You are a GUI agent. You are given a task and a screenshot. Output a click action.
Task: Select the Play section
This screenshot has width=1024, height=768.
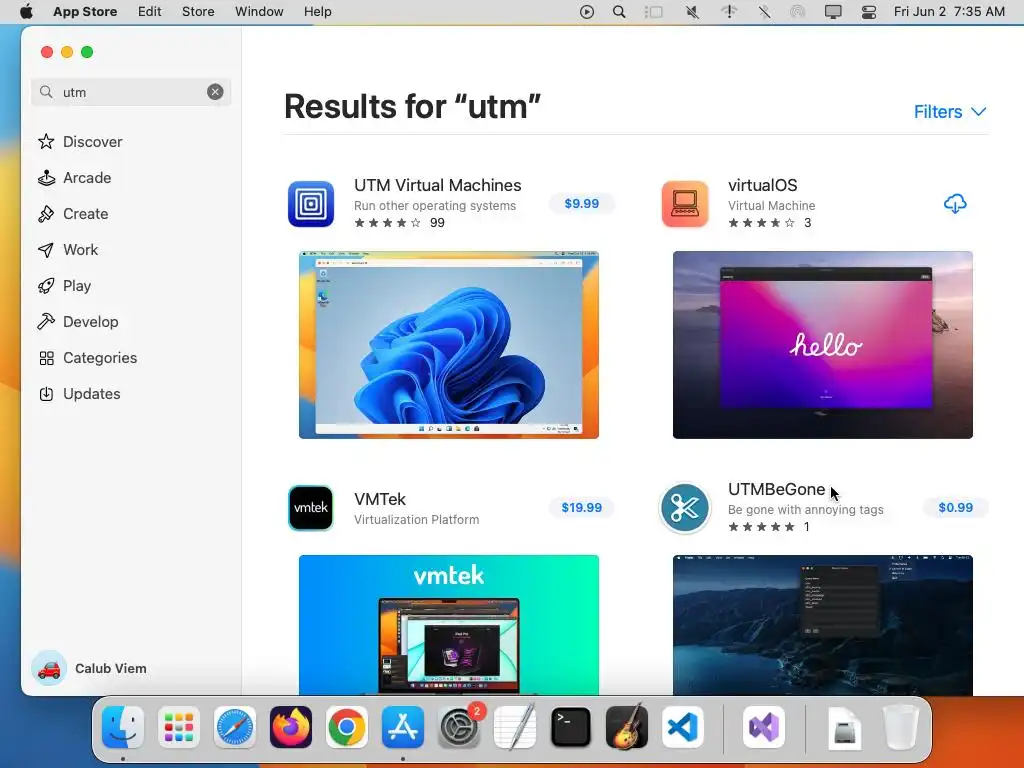pos(65,286)
